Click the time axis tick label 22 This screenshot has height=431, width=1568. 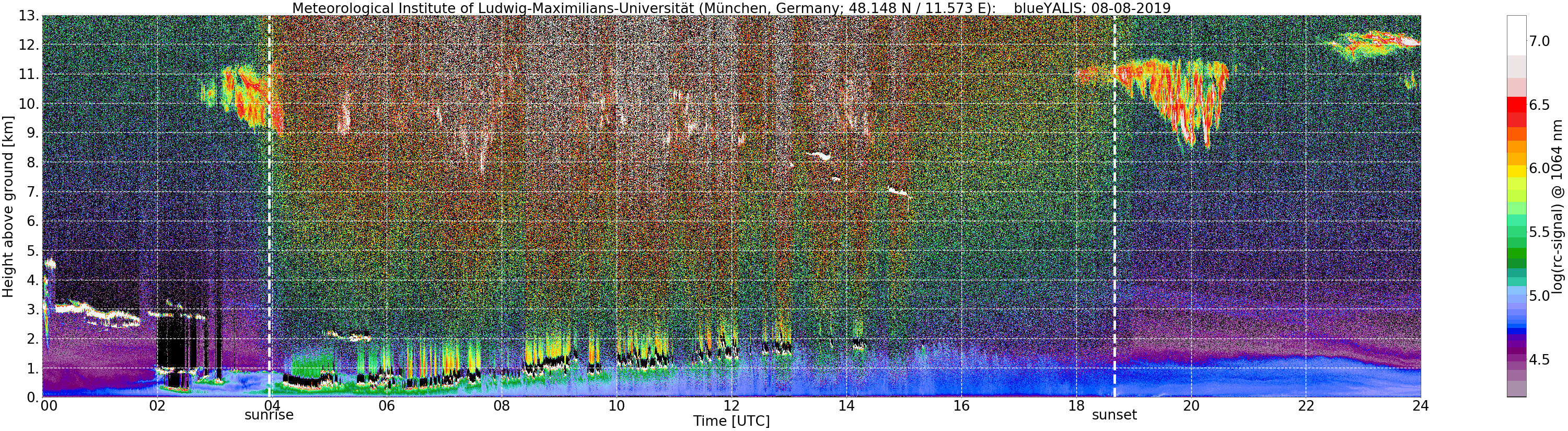click(x=1305, y=405)
